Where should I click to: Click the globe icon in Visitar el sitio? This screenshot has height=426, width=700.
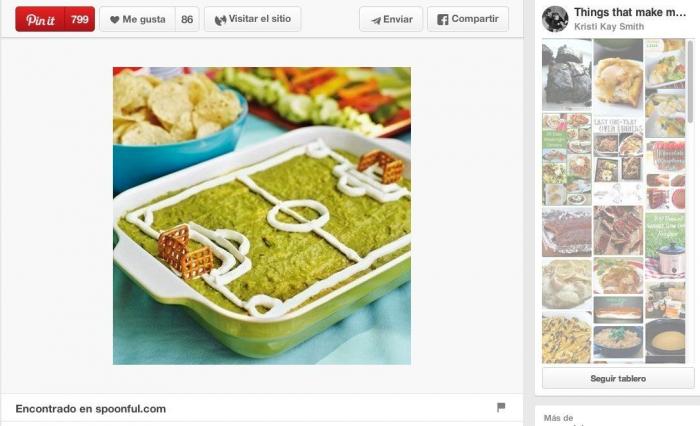pyautogui.click(x=221, y=20)
